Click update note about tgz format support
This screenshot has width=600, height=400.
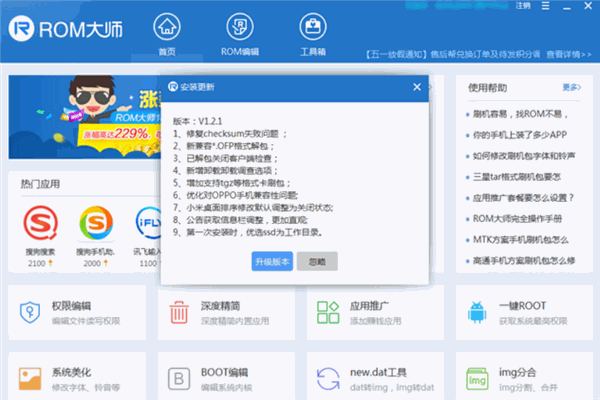pos(232,183)
